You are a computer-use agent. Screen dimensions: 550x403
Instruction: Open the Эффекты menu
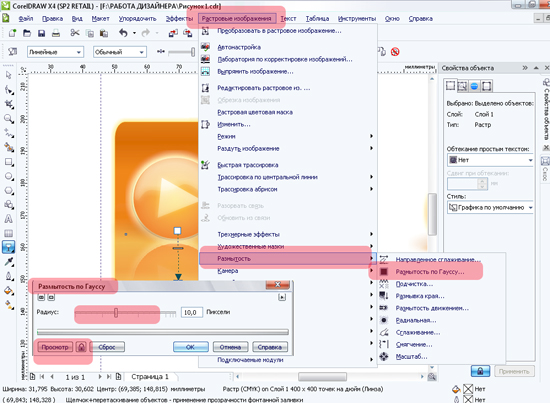click(179, 19)
